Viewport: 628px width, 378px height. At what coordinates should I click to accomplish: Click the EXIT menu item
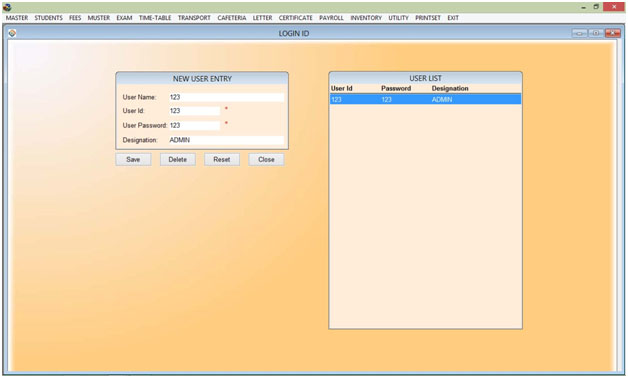453,18
